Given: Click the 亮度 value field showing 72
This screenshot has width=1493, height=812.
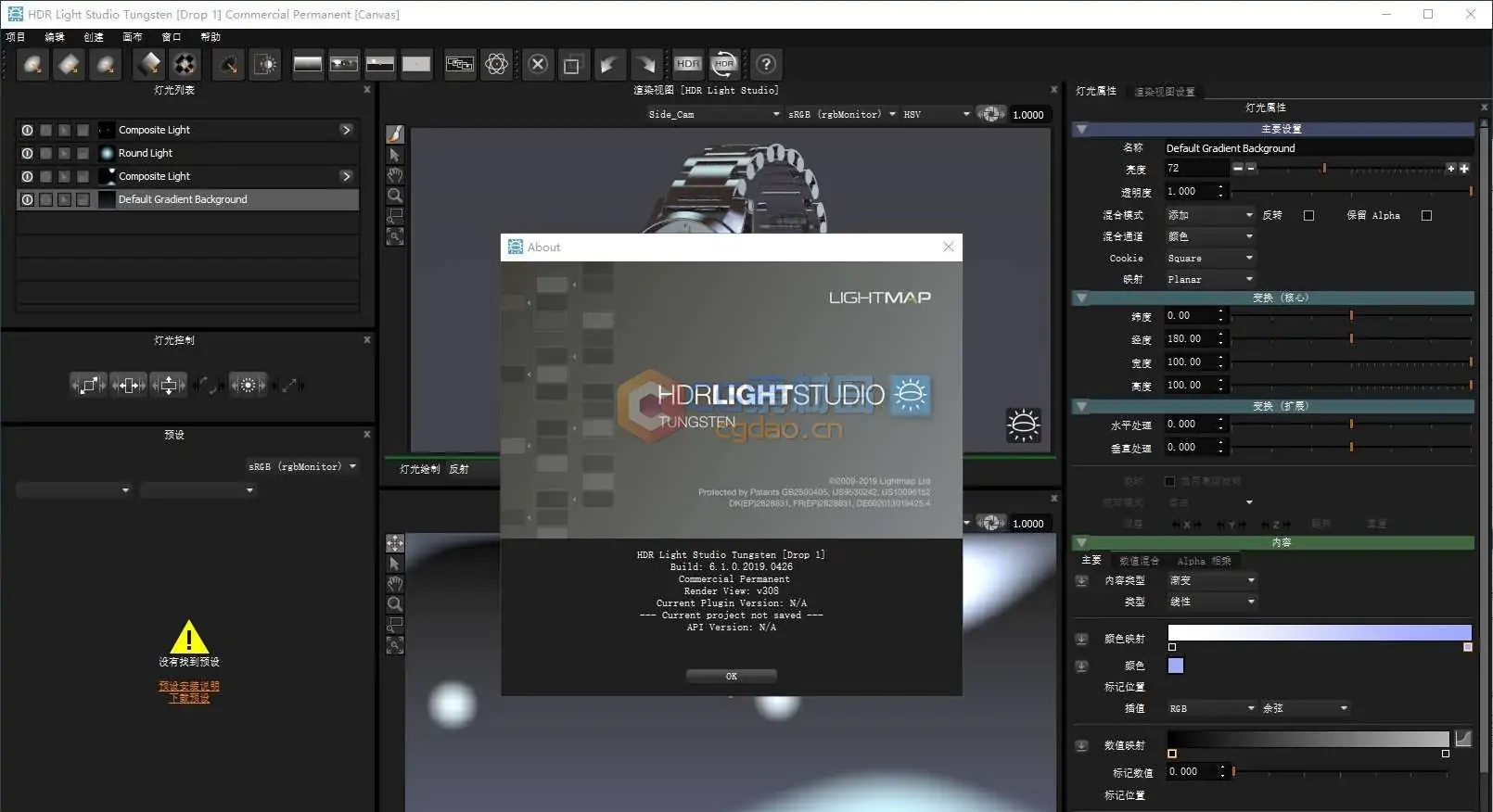Looking at the screenshot, I should [1195, 168].
